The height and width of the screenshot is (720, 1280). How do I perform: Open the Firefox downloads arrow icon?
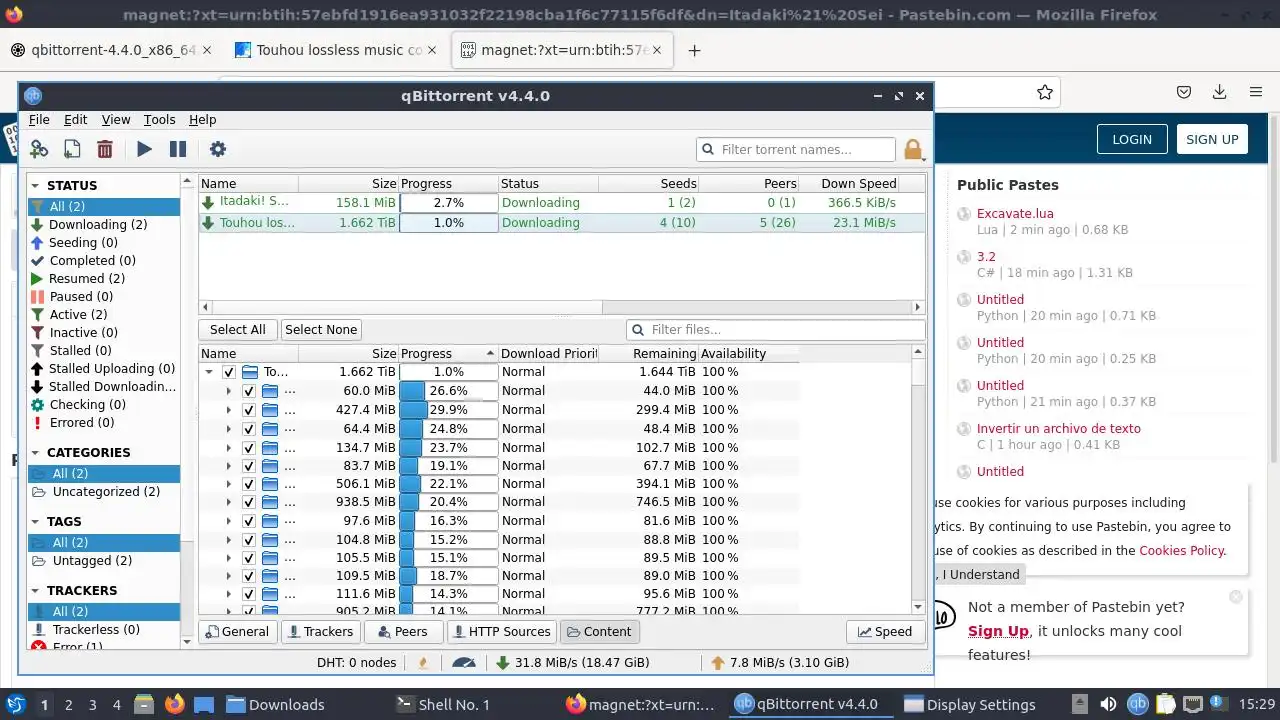click(x=1219, y=92)
